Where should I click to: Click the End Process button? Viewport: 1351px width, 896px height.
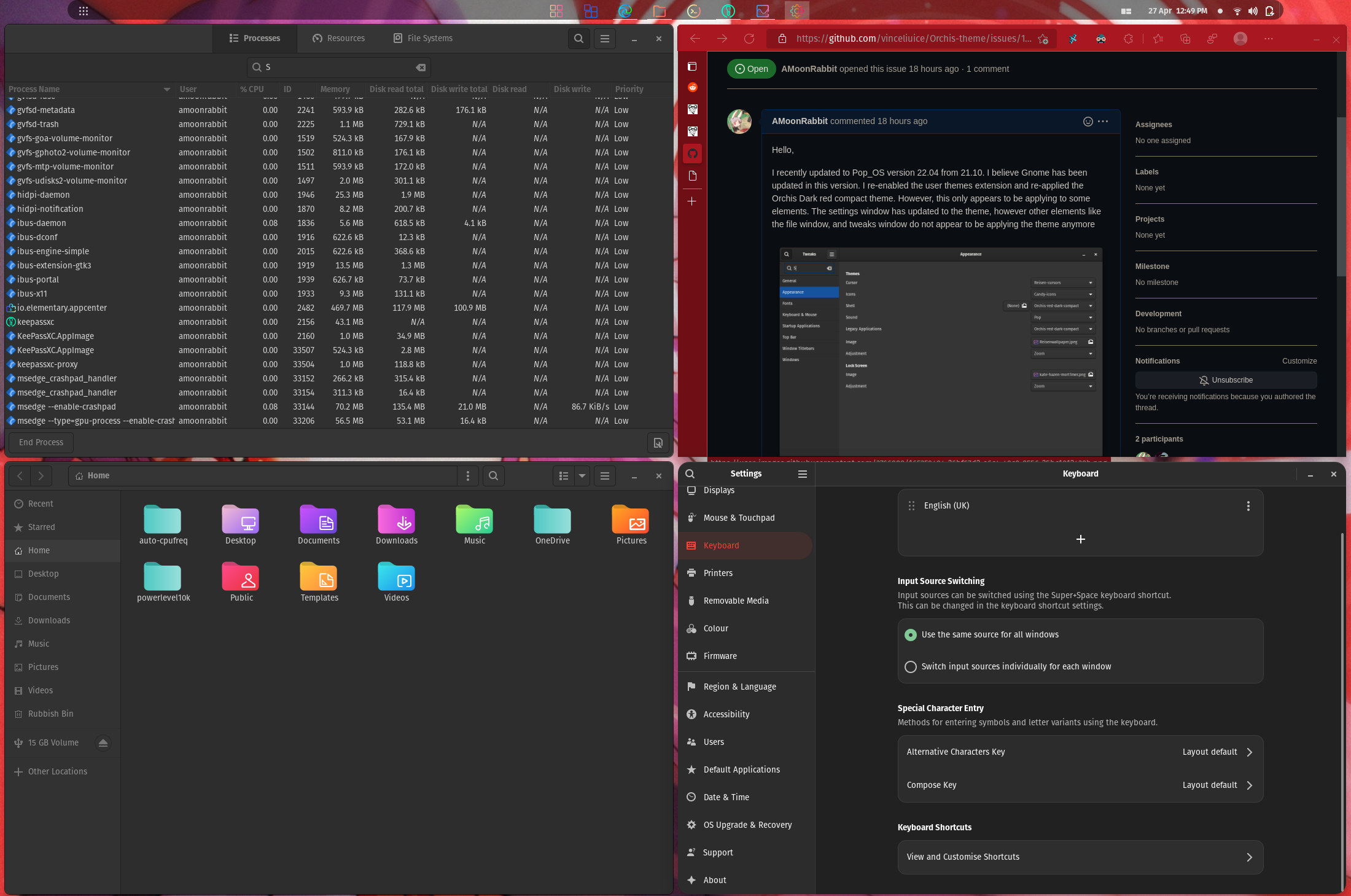click(x=41, y=442)
